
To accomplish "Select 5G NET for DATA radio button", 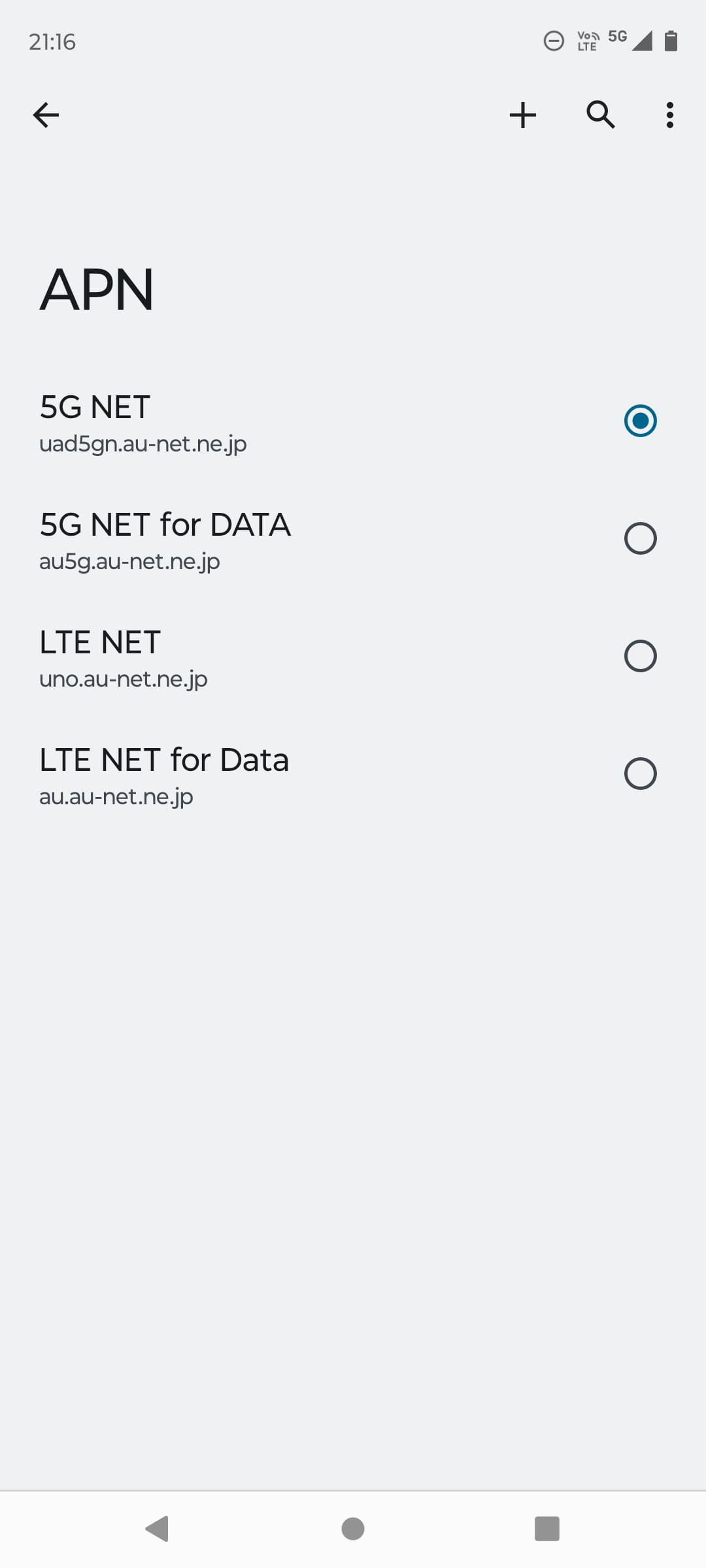I will (640, 538).
